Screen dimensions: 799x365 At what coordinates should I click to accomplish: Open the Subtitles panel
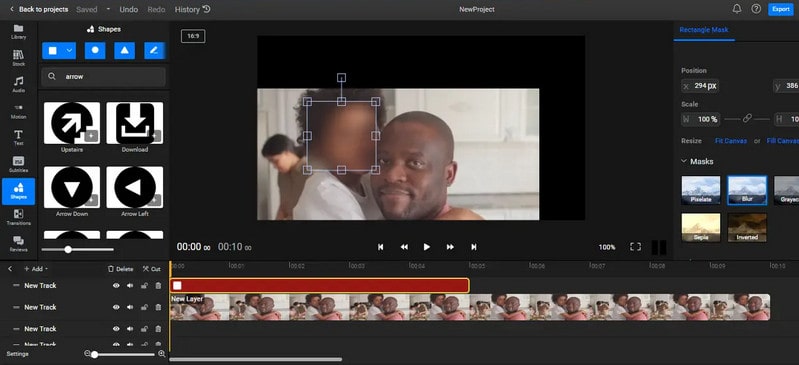(x=18, y=164)
